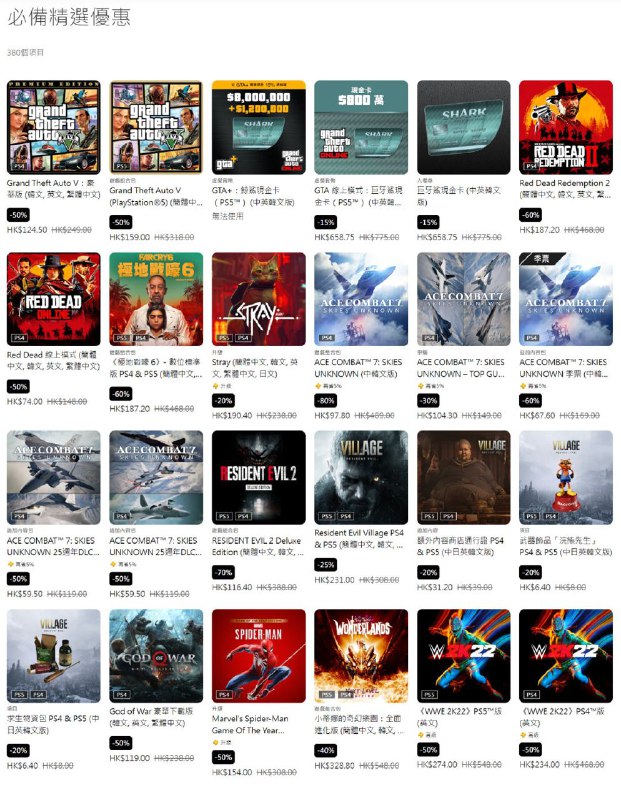Click the -80% discount badge on Ace Combat 7
Screen dimensions: 621x800
pos(326,401)
